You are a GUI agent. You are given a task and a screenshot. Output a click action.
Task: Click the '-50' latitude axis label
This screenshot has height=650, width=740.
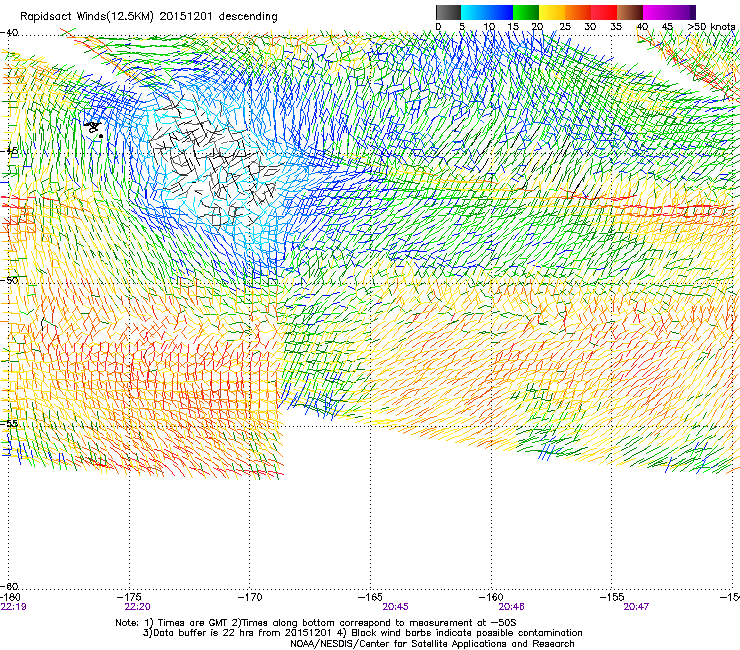click(9, 280)
